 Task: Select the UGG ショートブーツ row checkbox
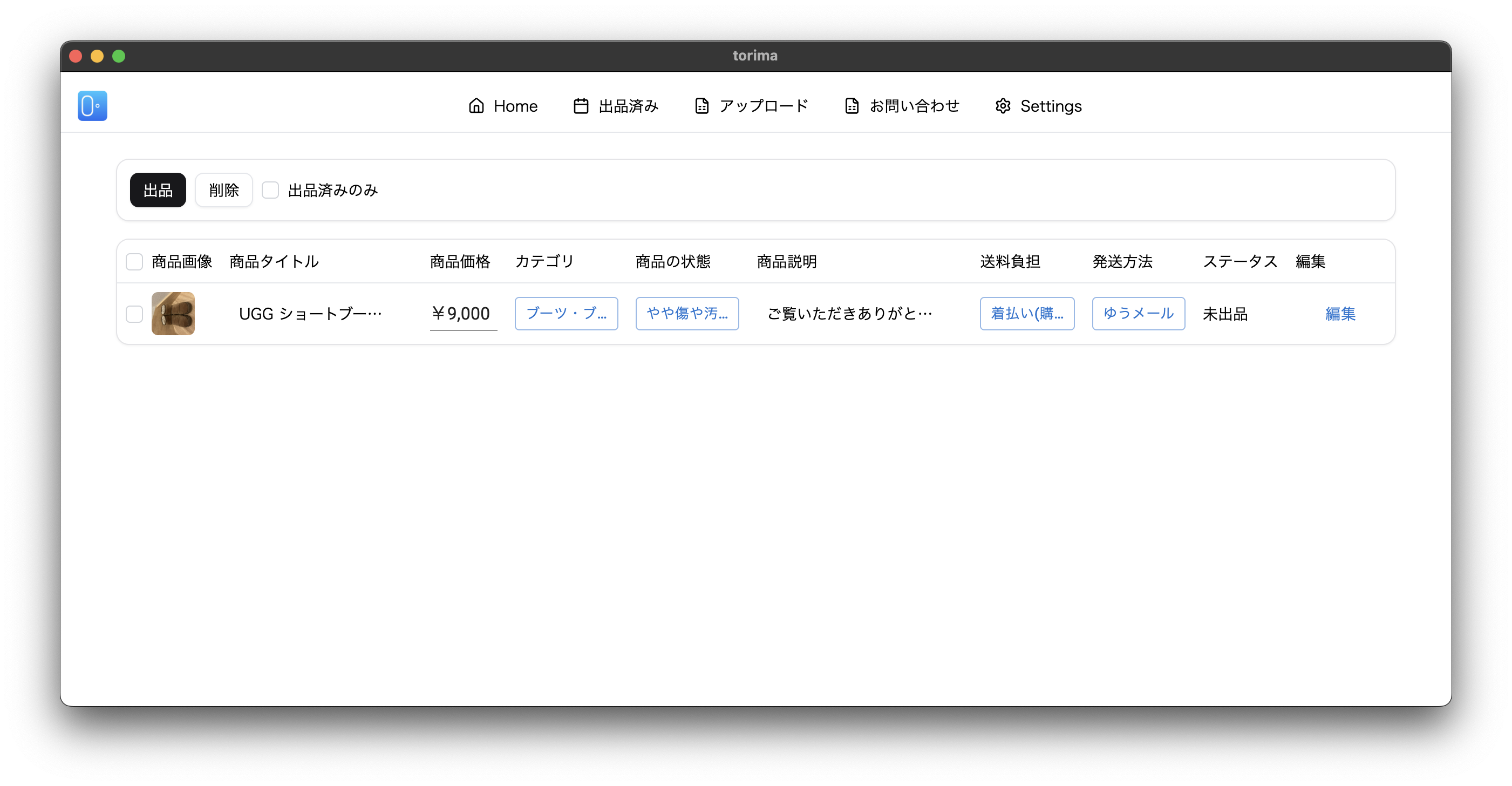click(134, 314)
